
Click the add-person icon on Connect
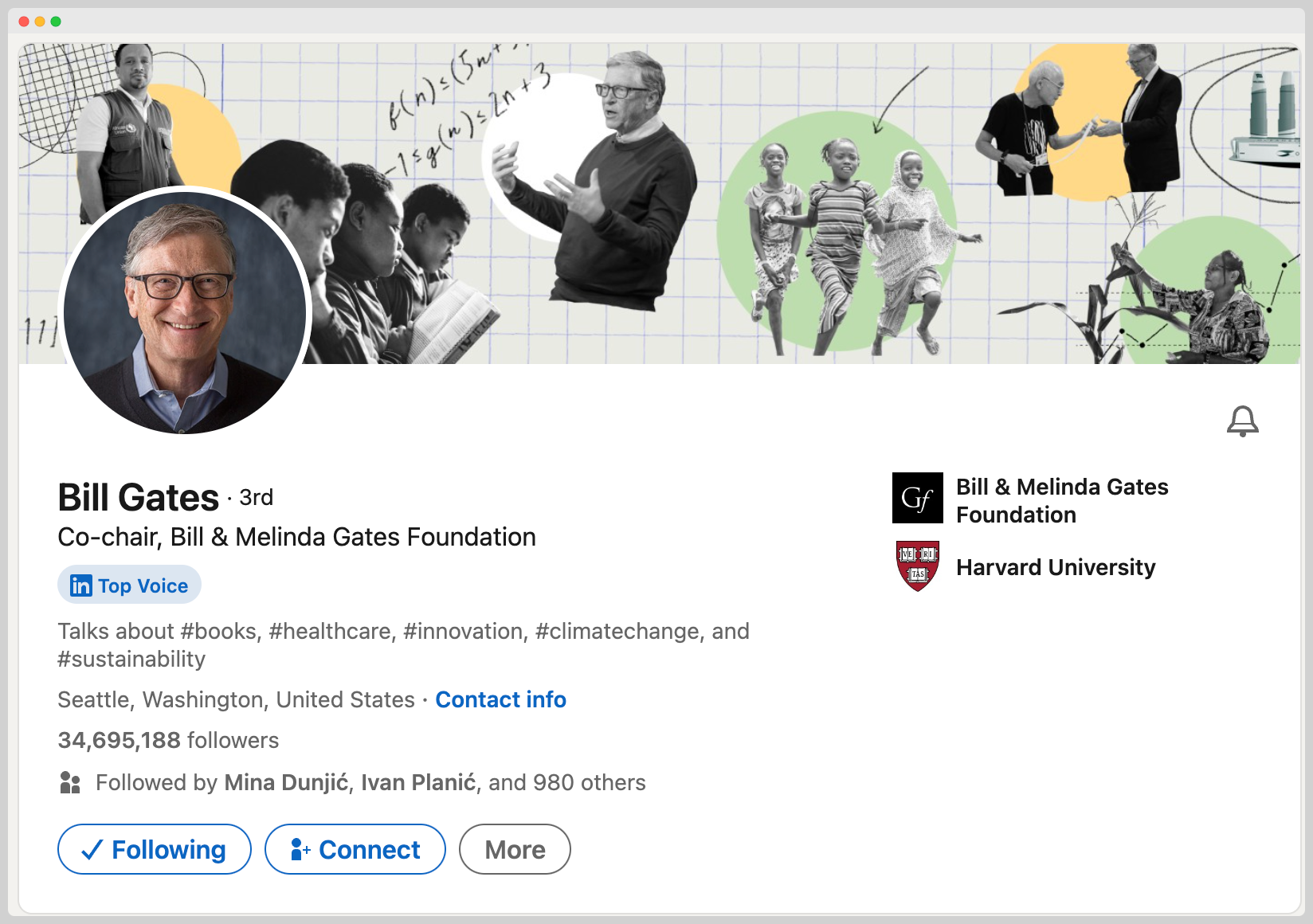click(x=300, y=849)
